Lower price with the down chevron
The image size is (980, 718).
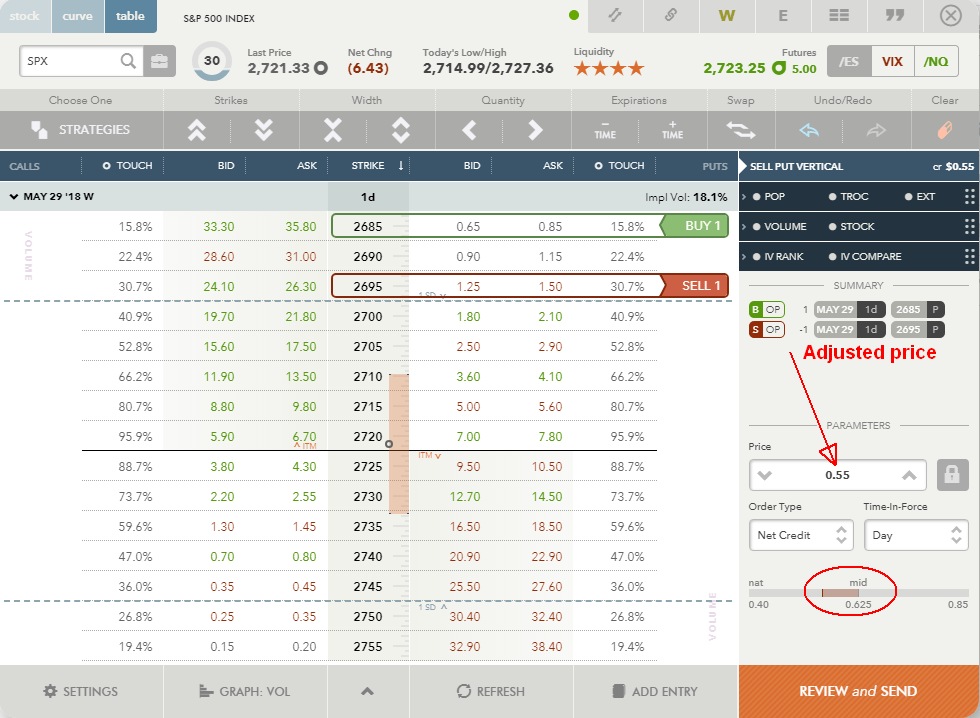pos(764,476)
